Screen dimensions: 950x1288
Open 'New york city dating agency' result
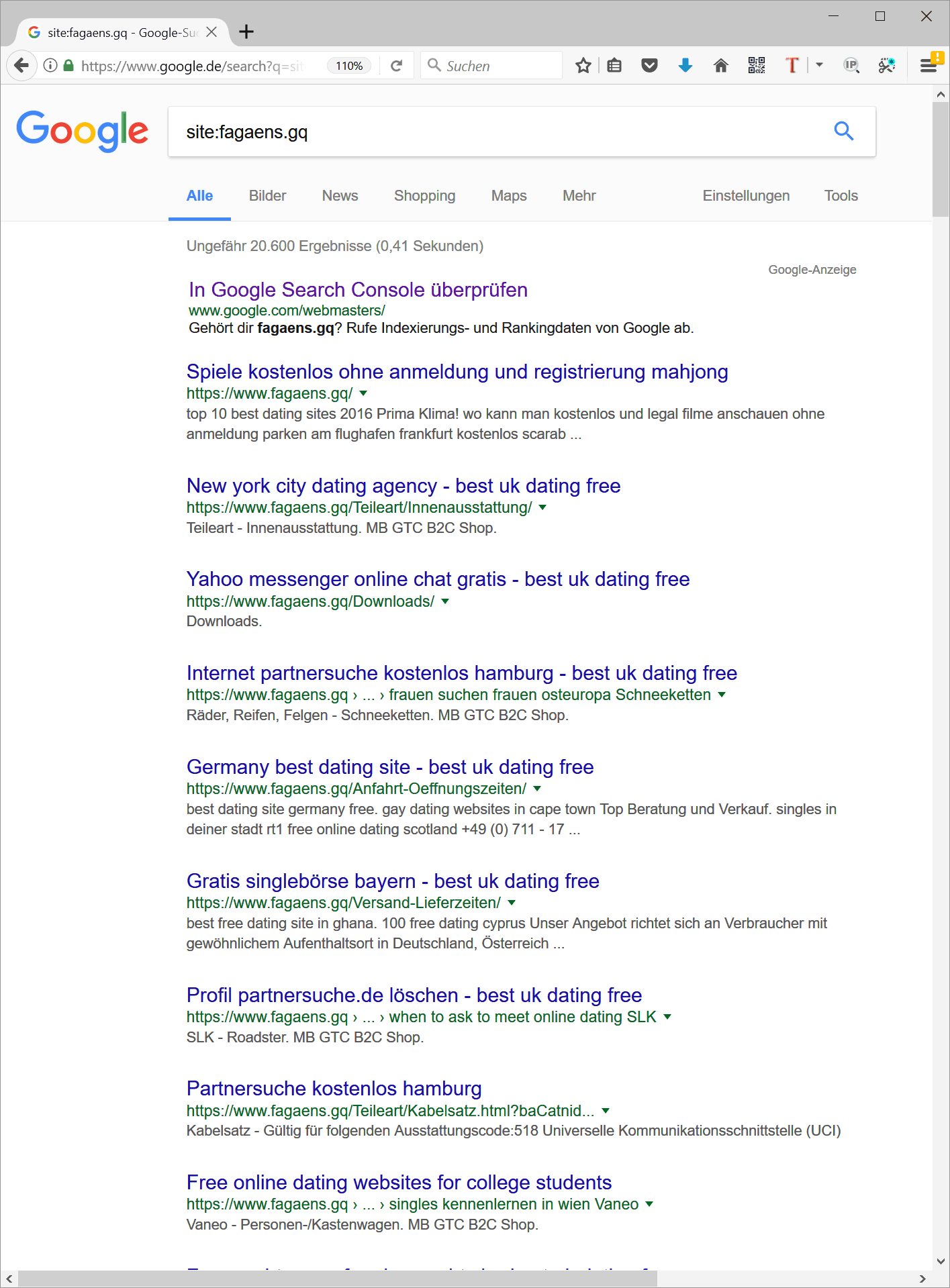click(x=403, y=486)
